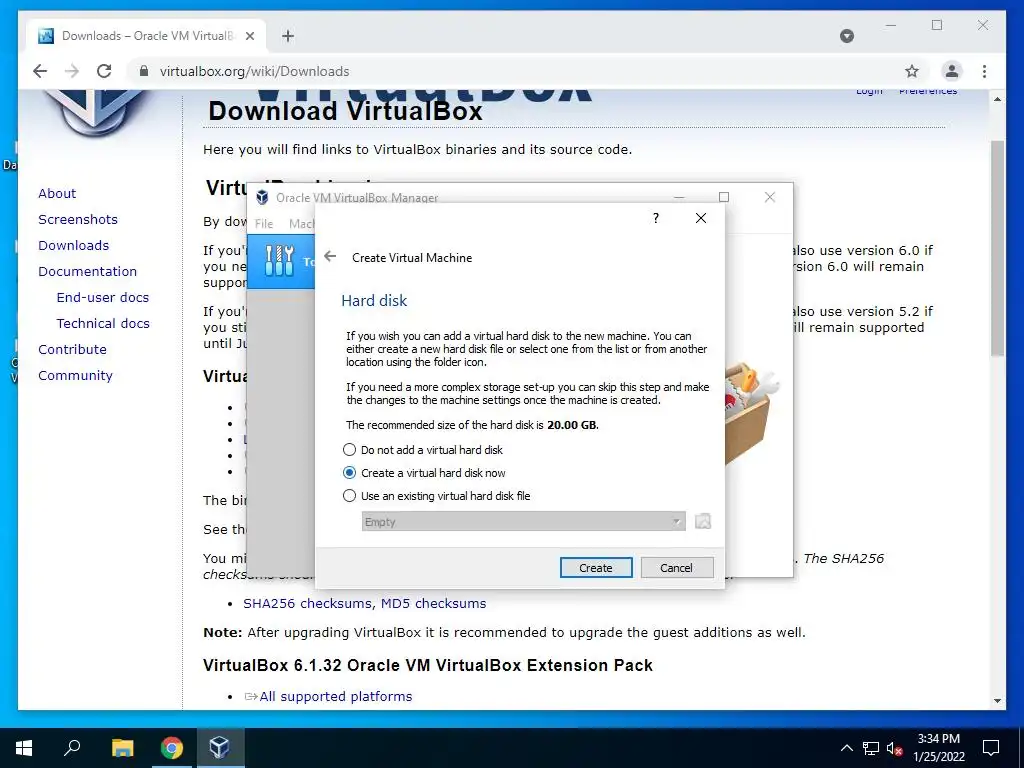Open the notification center icon
The image size is (1024, 768).
tap(991, 748)
